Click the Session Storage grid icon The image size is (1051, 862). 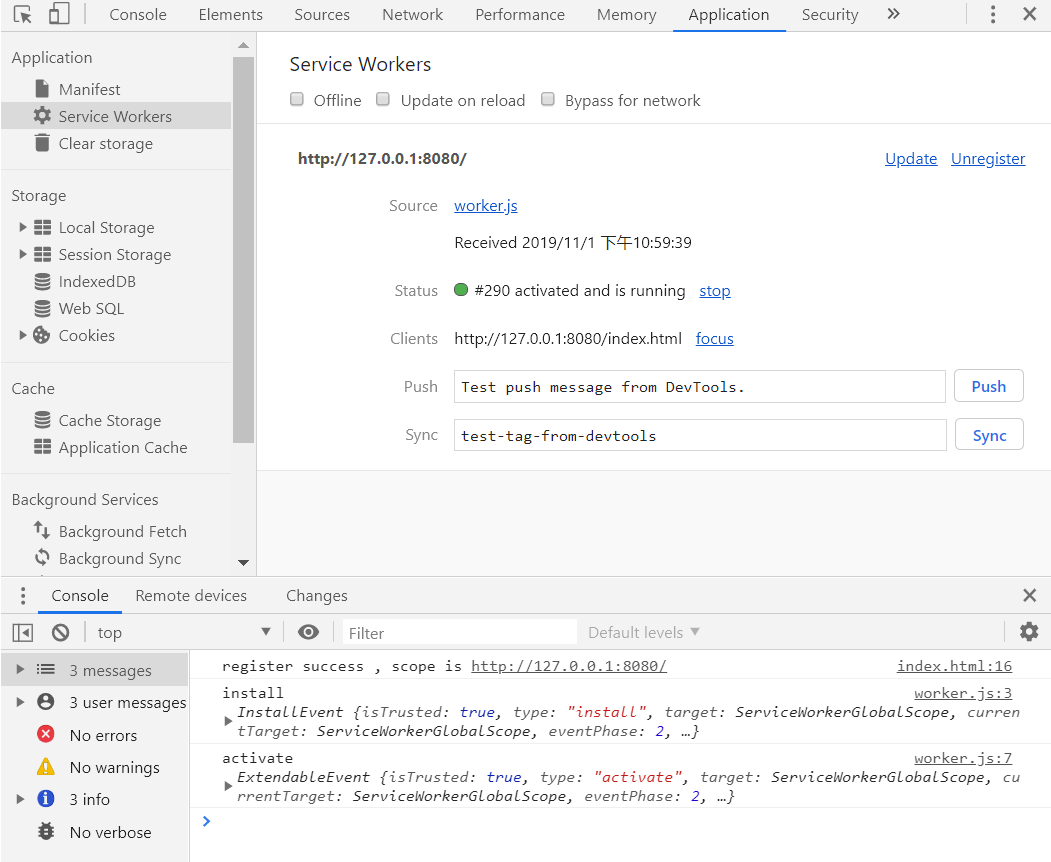42,254
